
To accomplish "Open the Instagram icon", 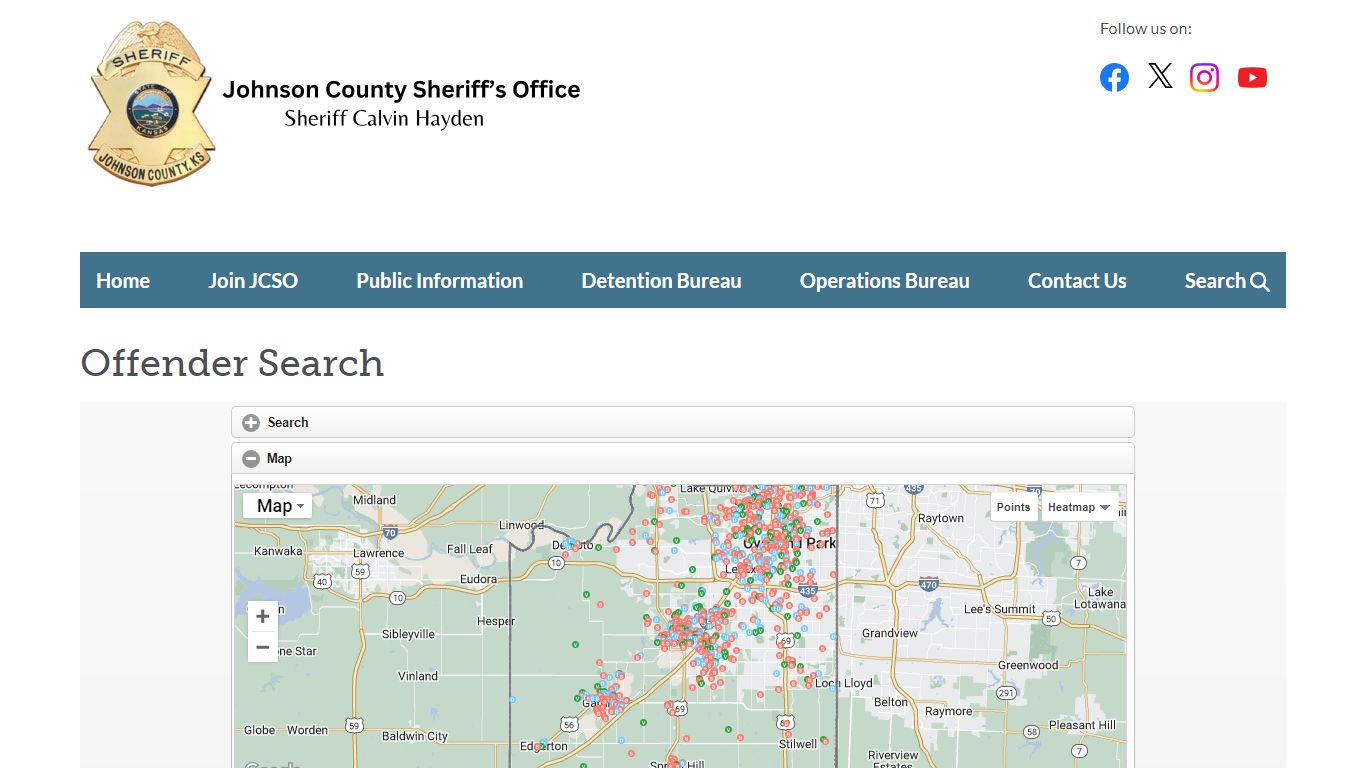I will coord(1204,77).
